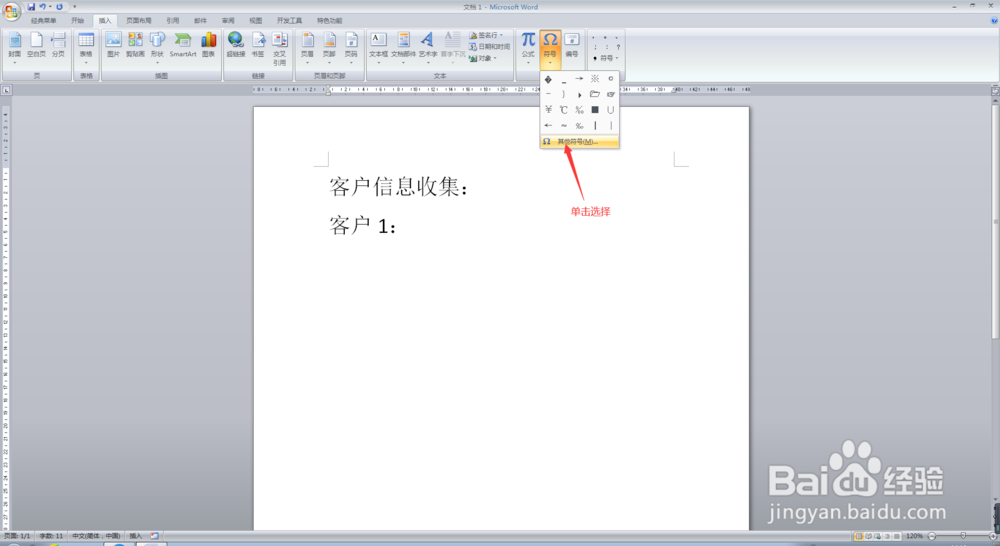Insert 日期和时间 date and time
1000x546 pixels.
tap(490, 47)
